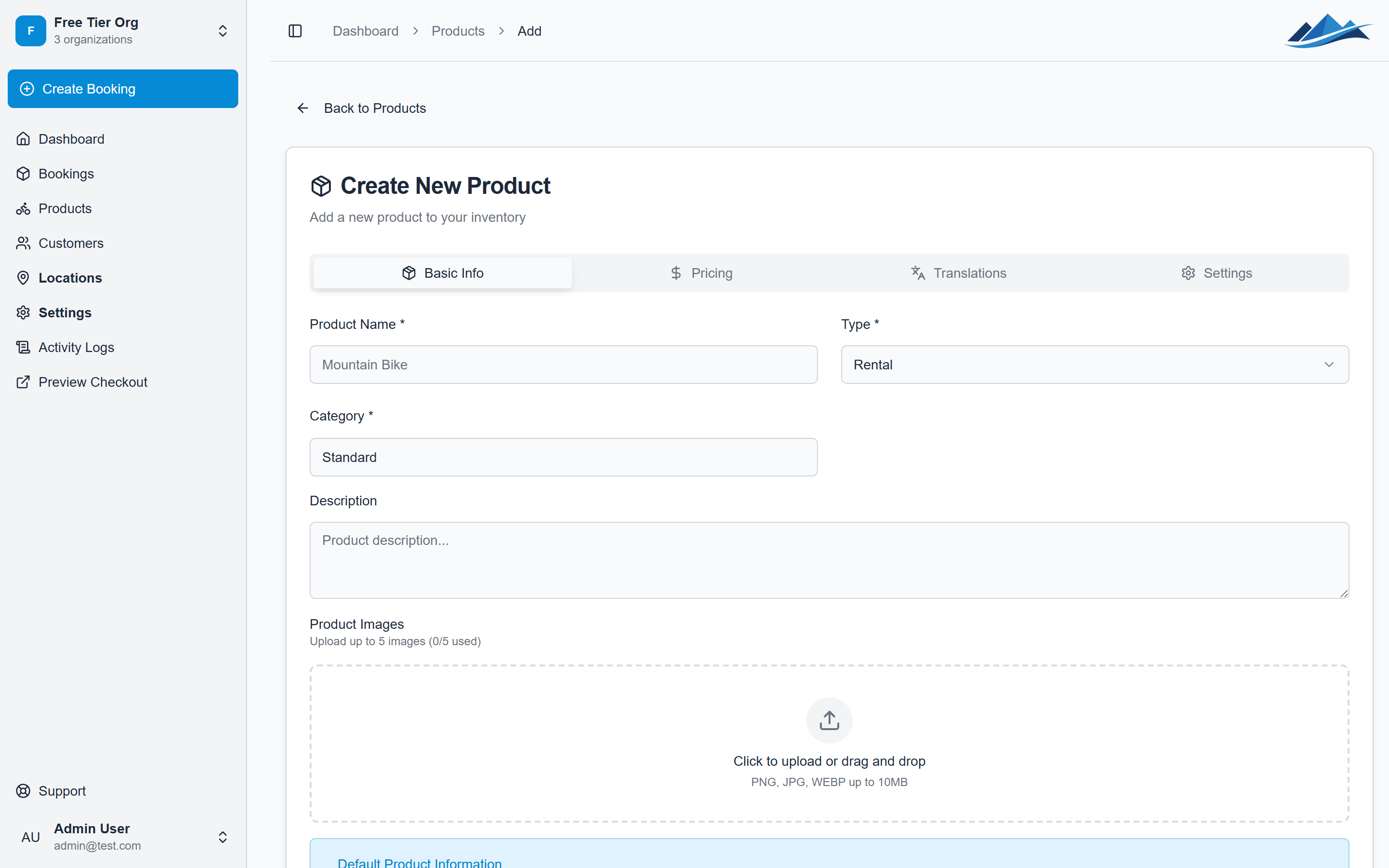Click the Add breadcrumb

point(529,31)
